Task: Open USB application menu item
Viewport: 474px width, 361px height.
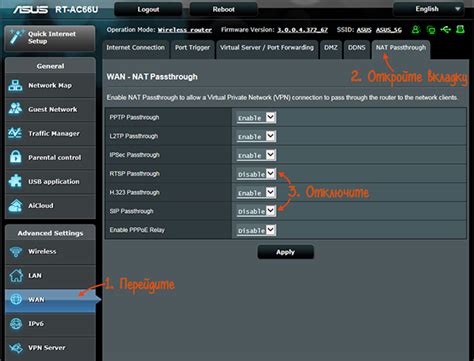Action: point(50,181)
